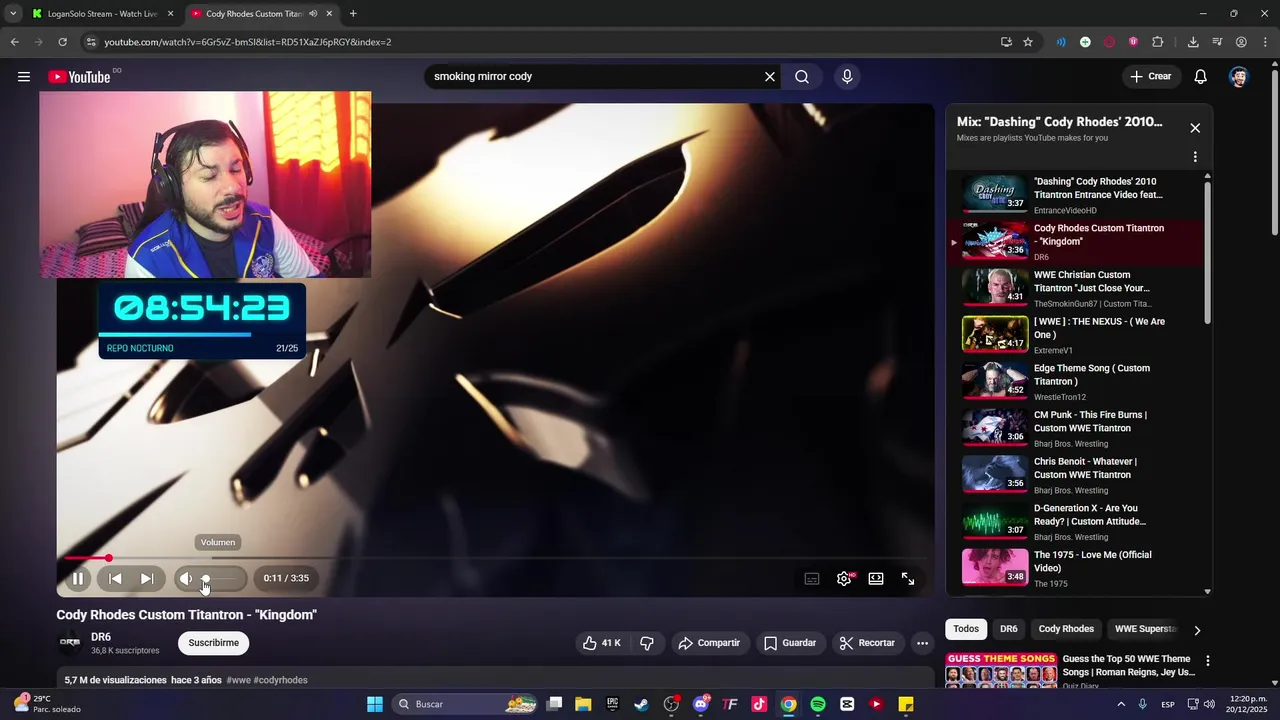The width and height of the screenshot is (1280, 720).
Task: Open YouTube account avatar menu
Action: (1239, 77)
